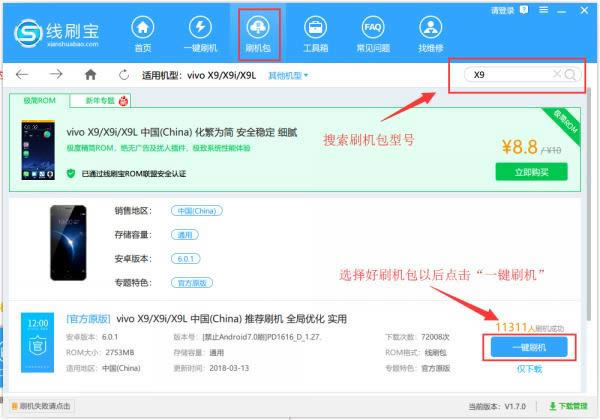Click the 立即购买 buy button
Viewport: 600px width, 420px height.
pyautogui.click(x=532, y=172)
